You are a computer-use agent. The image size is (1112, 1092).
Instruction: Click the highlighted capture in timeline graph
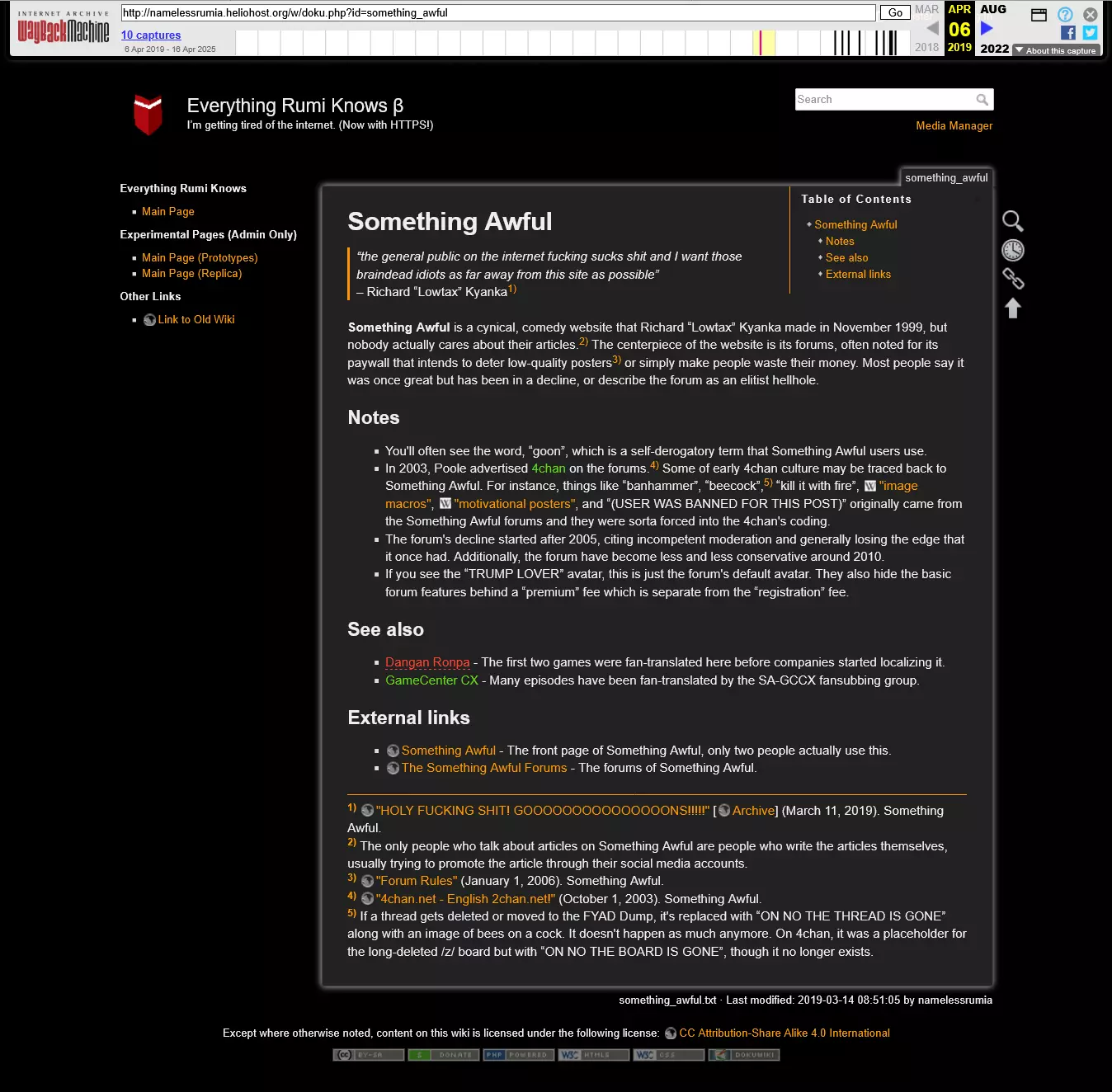pos(761,43)
